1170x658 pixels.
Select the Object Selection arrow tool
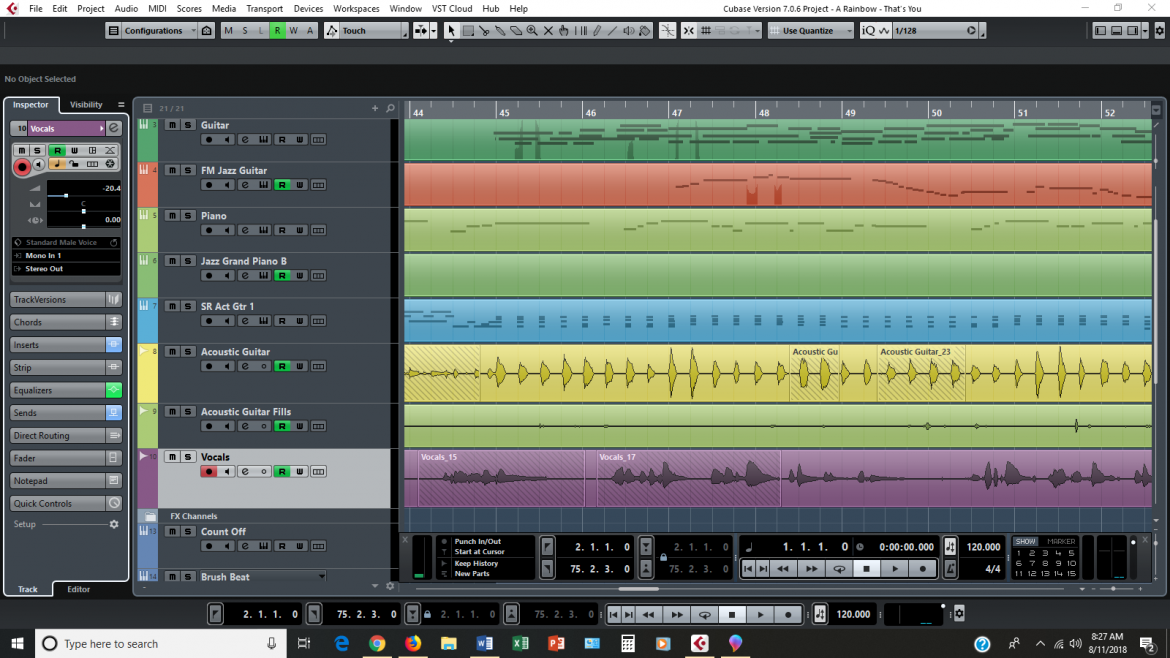(x=452, y=30)
